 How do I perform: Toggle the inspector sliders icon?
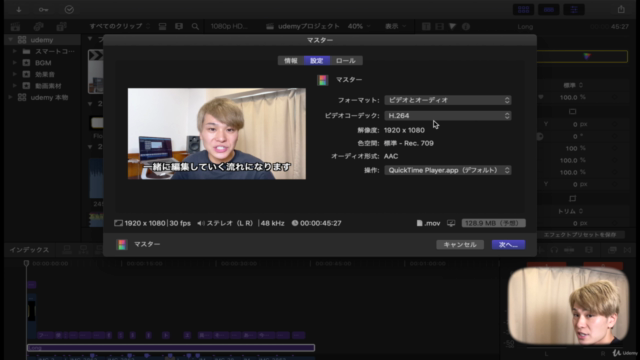coord(574,9)
